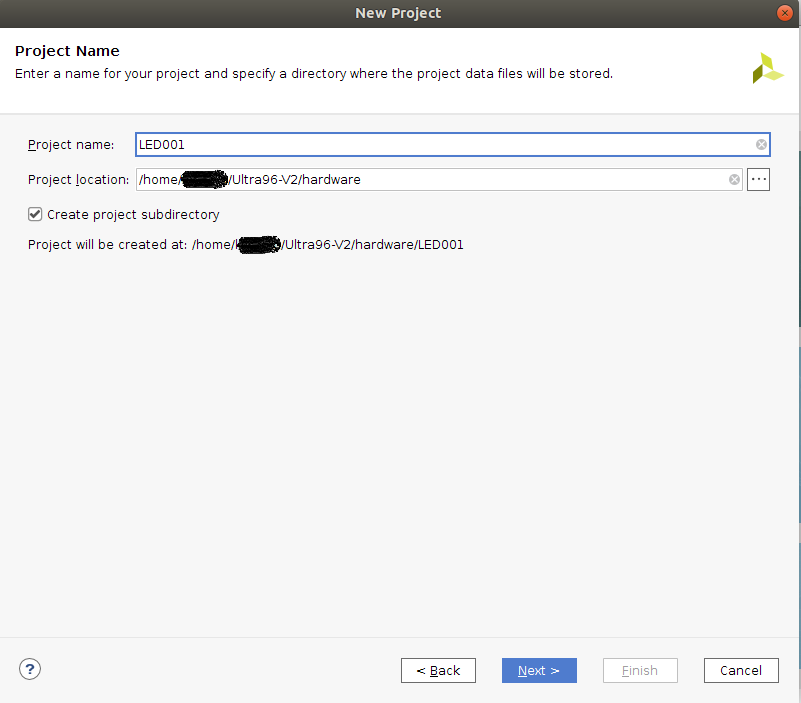Viewport: 801px width, 703px height.
Task: Go to previous step with Back
Action: pos(438,670)
